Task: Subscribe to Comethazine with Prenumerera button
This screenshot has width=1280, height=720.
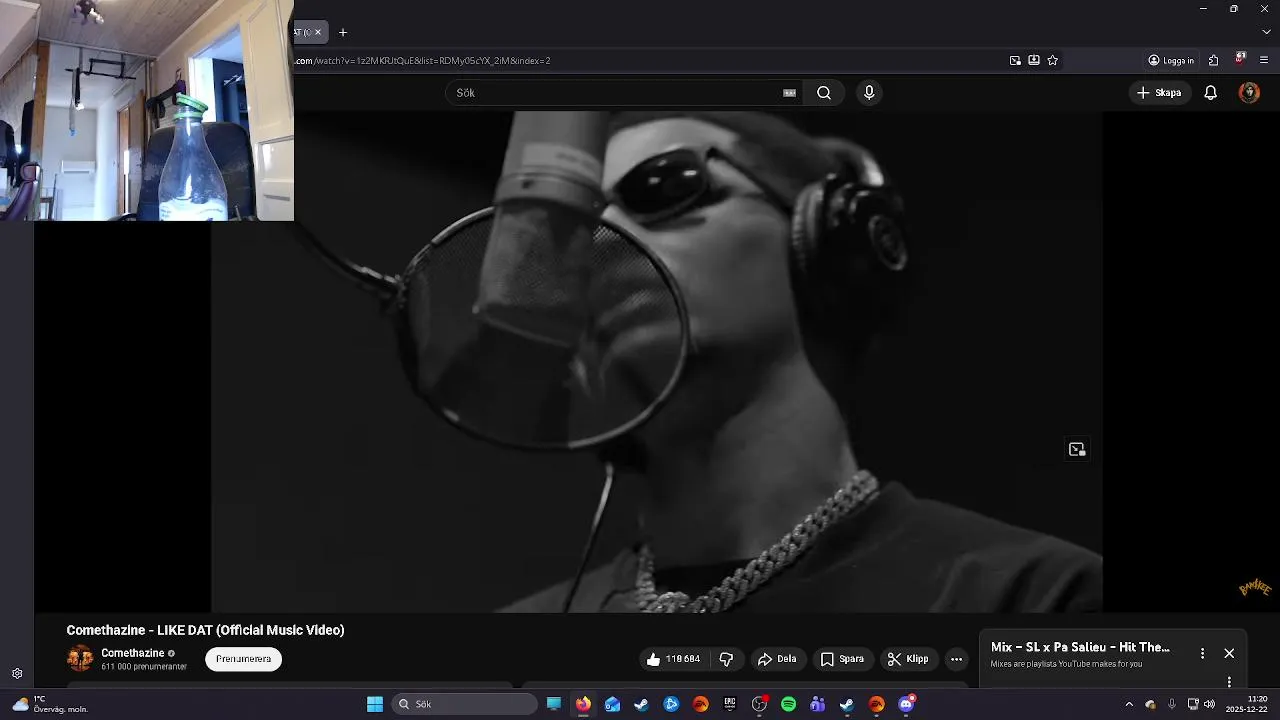Action: coord(243,659)
